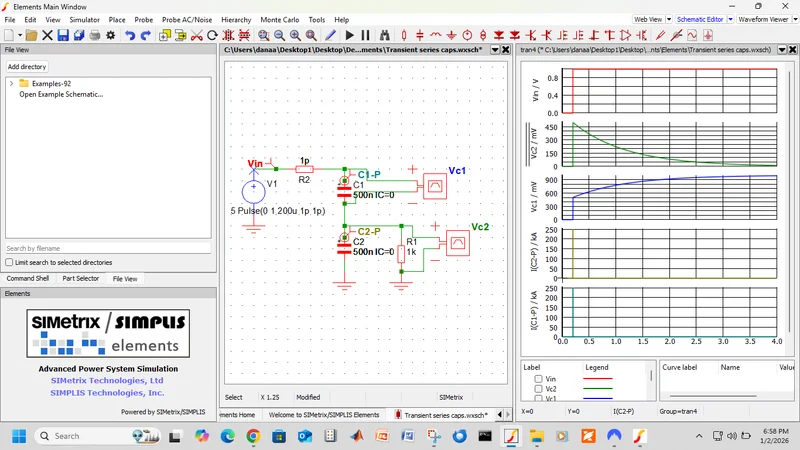Click the Run simulation play icon
This screenshot has height=450, width=800.
click(x=350, y=35)
